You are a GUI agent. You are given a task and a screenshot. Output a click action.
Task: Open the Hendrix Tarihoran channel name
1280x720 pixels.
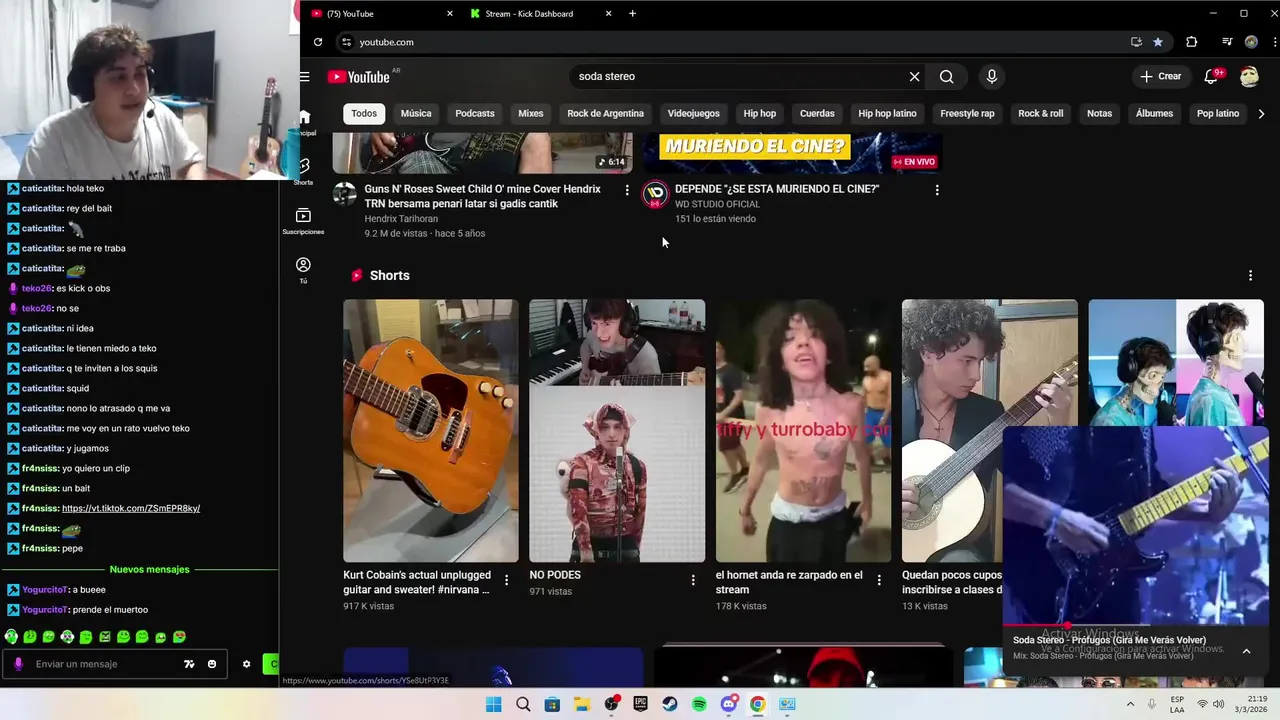401,219
